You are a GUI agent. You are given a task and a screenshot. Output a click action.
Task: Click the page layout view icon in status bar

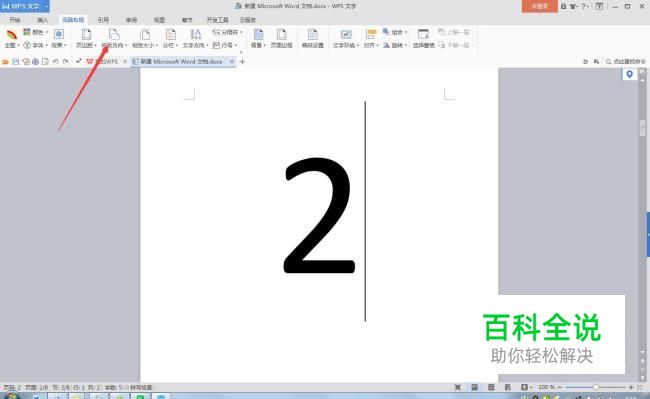[x=474, y=387]
